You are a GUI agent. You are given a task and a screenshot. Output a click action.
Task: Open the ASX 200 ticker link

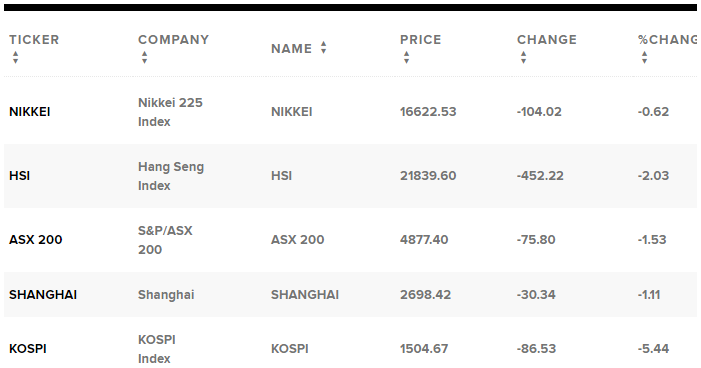click(x=36, y=240)
